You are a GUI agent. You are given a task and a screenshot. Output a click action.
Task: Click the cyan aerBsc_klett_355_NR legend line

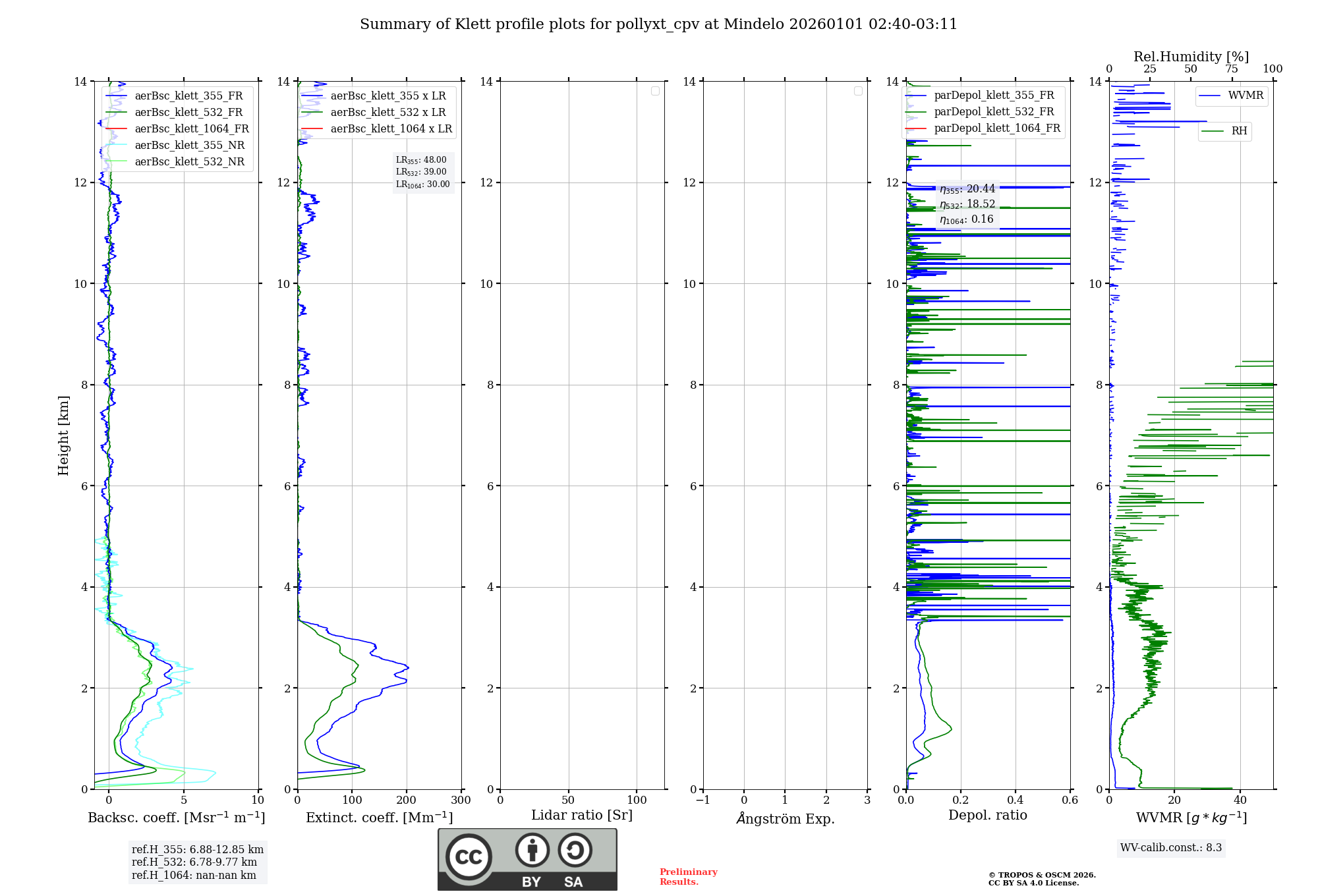116,146
